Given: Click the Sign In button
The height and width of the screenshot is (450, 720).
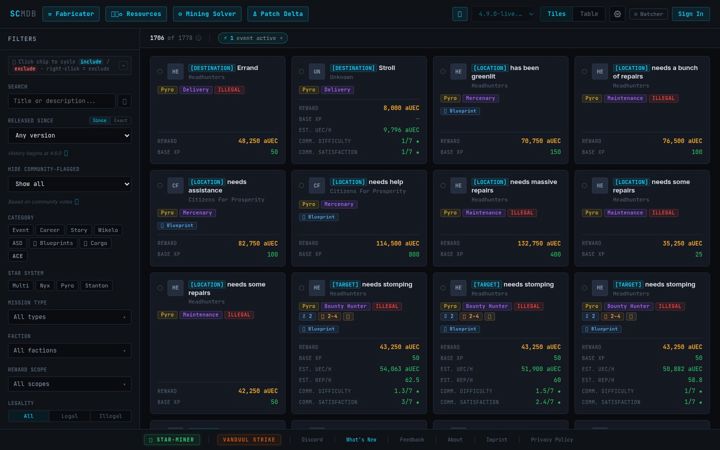Looking at the screenshot, I should [691, 14].
